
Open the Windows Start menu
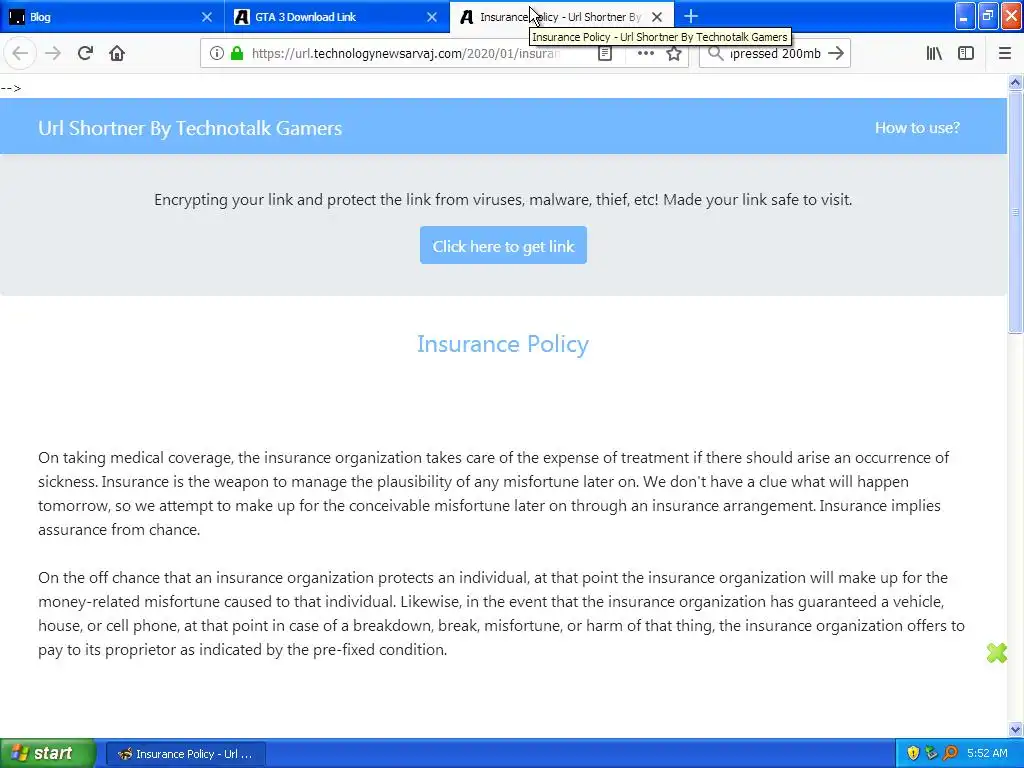pyautogui.click(x=47, y=754)
